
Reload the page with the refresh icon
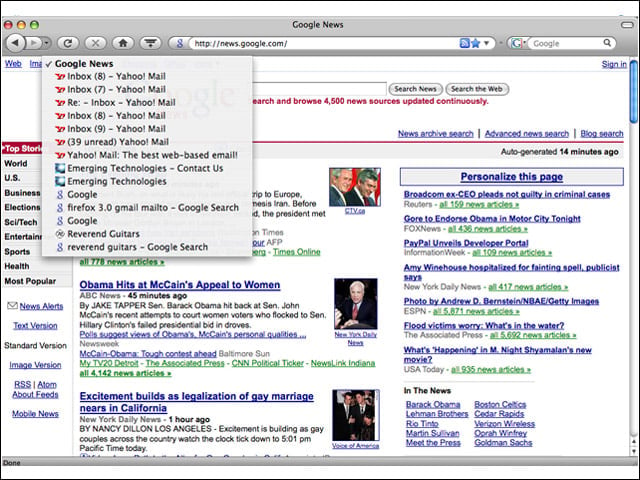(68, 42)
